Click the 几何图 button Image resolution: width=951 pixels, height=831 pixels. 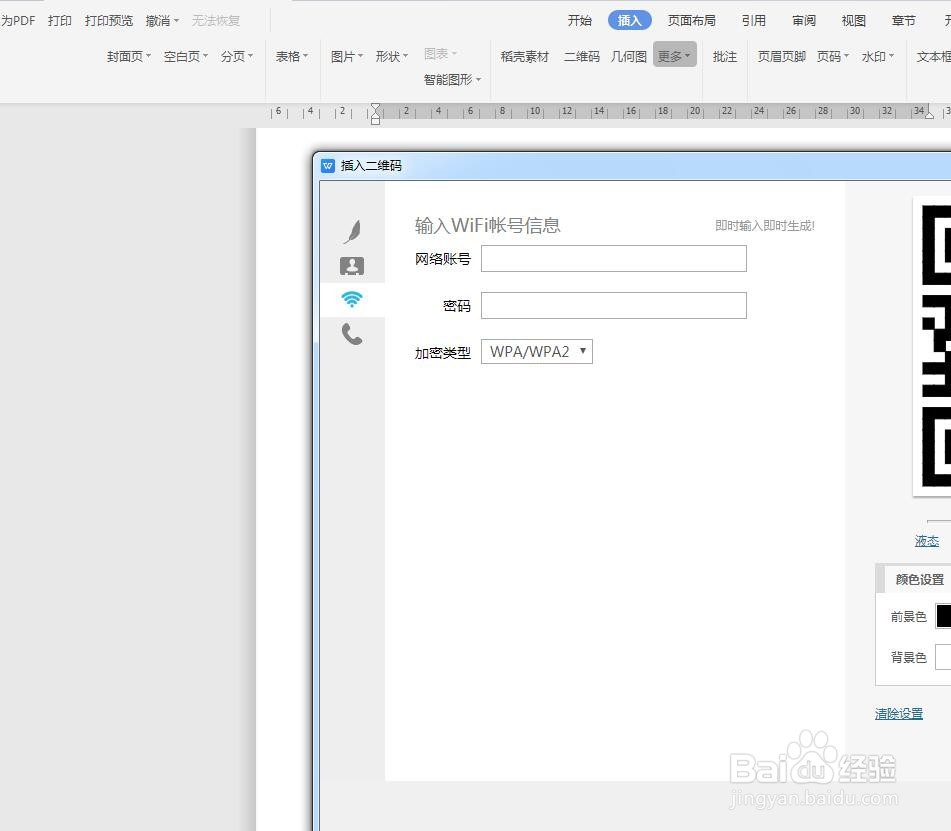629,56
